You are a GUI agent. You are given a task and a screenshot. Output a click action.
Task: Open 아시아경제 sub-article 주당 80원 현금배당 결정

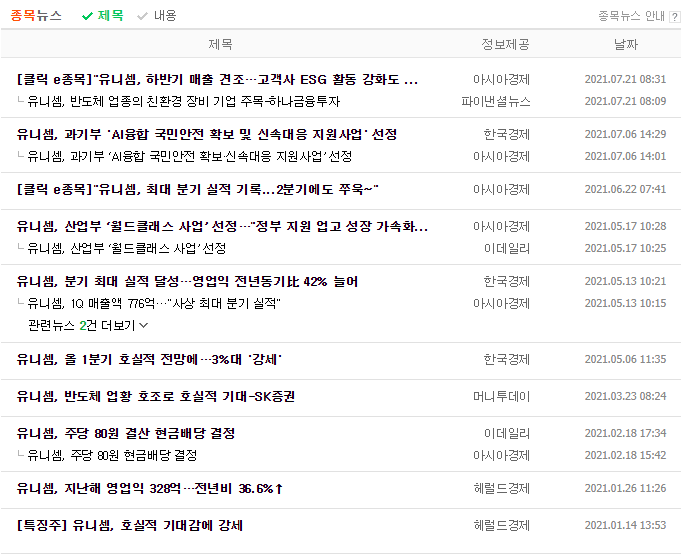coord(112,455)
